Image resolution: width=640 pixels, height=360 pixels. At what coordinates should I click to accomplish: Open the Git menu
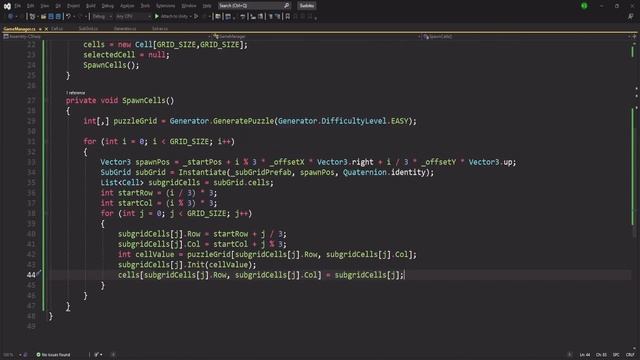(58, 6)
